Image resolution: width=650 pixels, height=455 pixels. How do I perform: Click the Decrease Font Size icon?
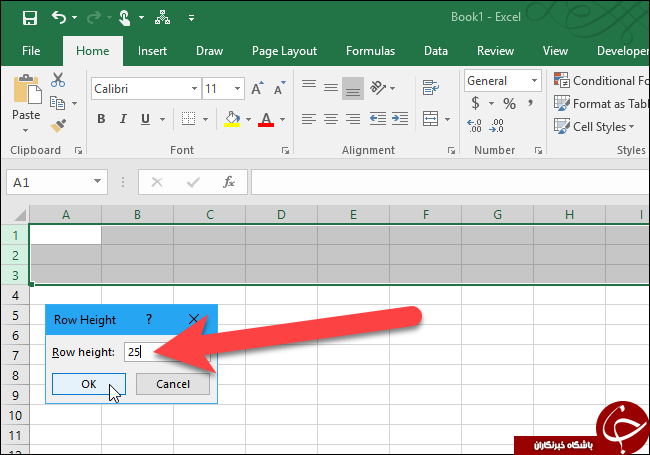[280, 88]
